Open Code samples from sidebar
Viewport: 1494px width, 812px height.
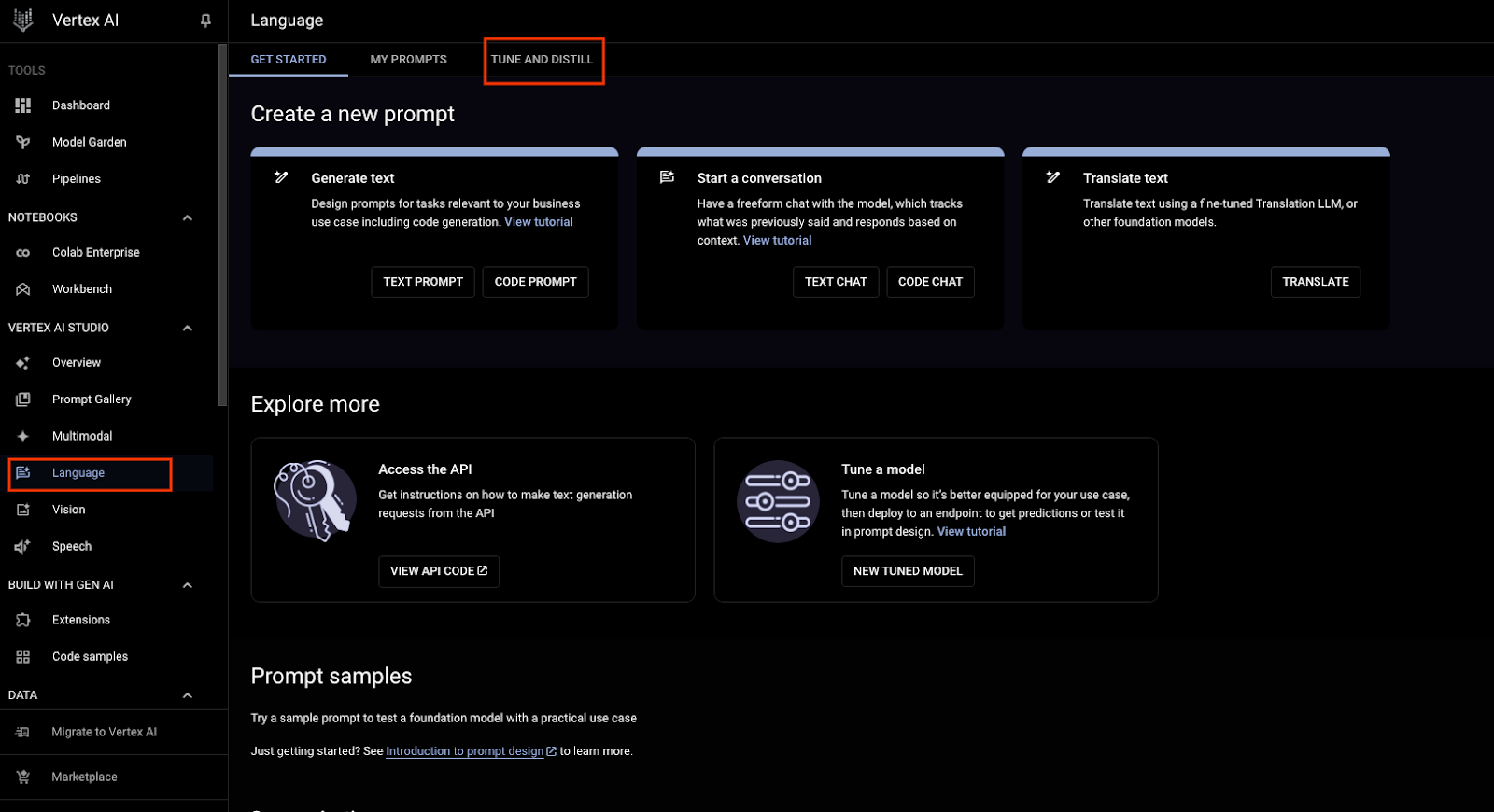91,657
